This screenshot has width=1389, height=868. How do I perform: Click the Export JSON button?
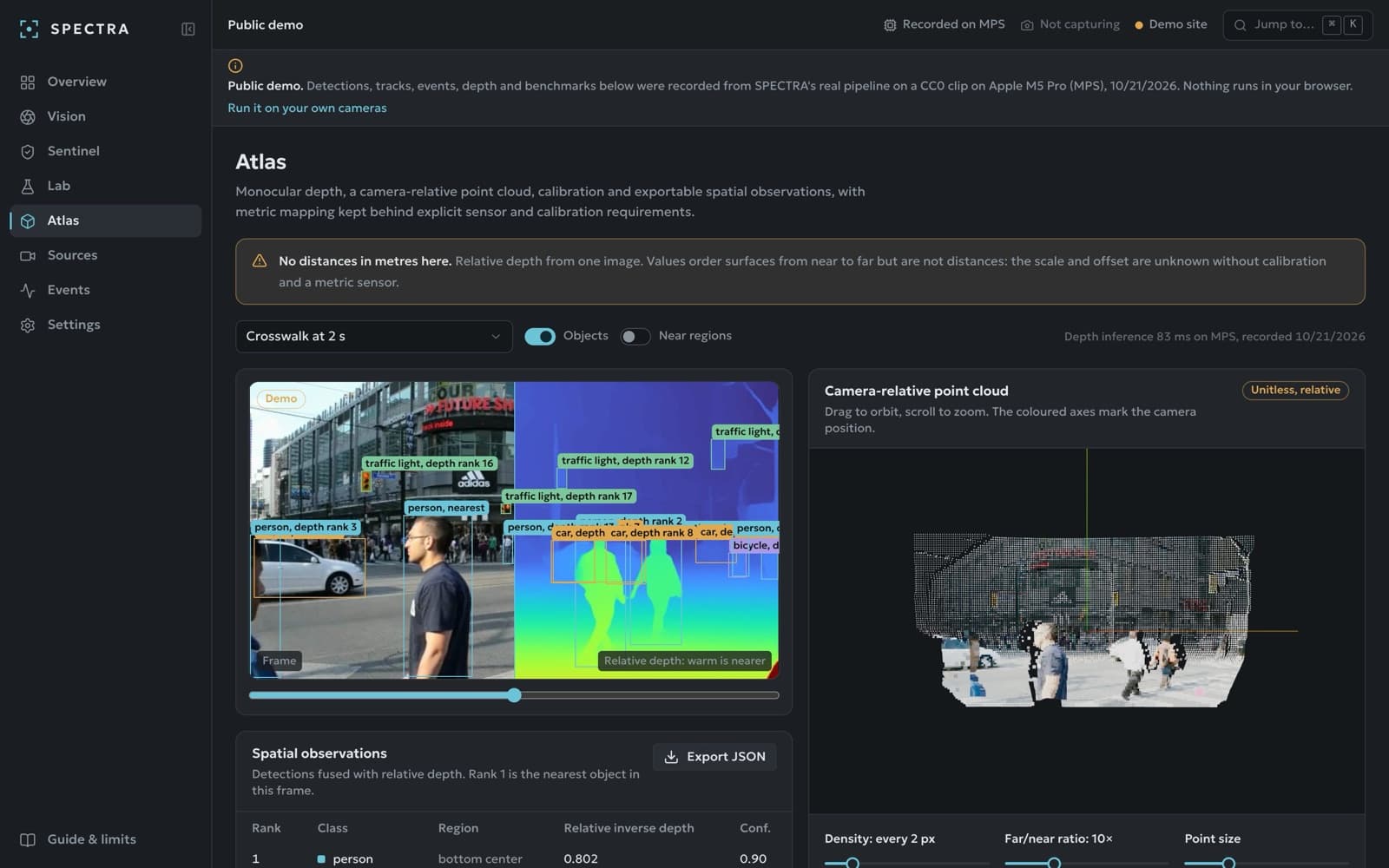(x=714, y=757)
